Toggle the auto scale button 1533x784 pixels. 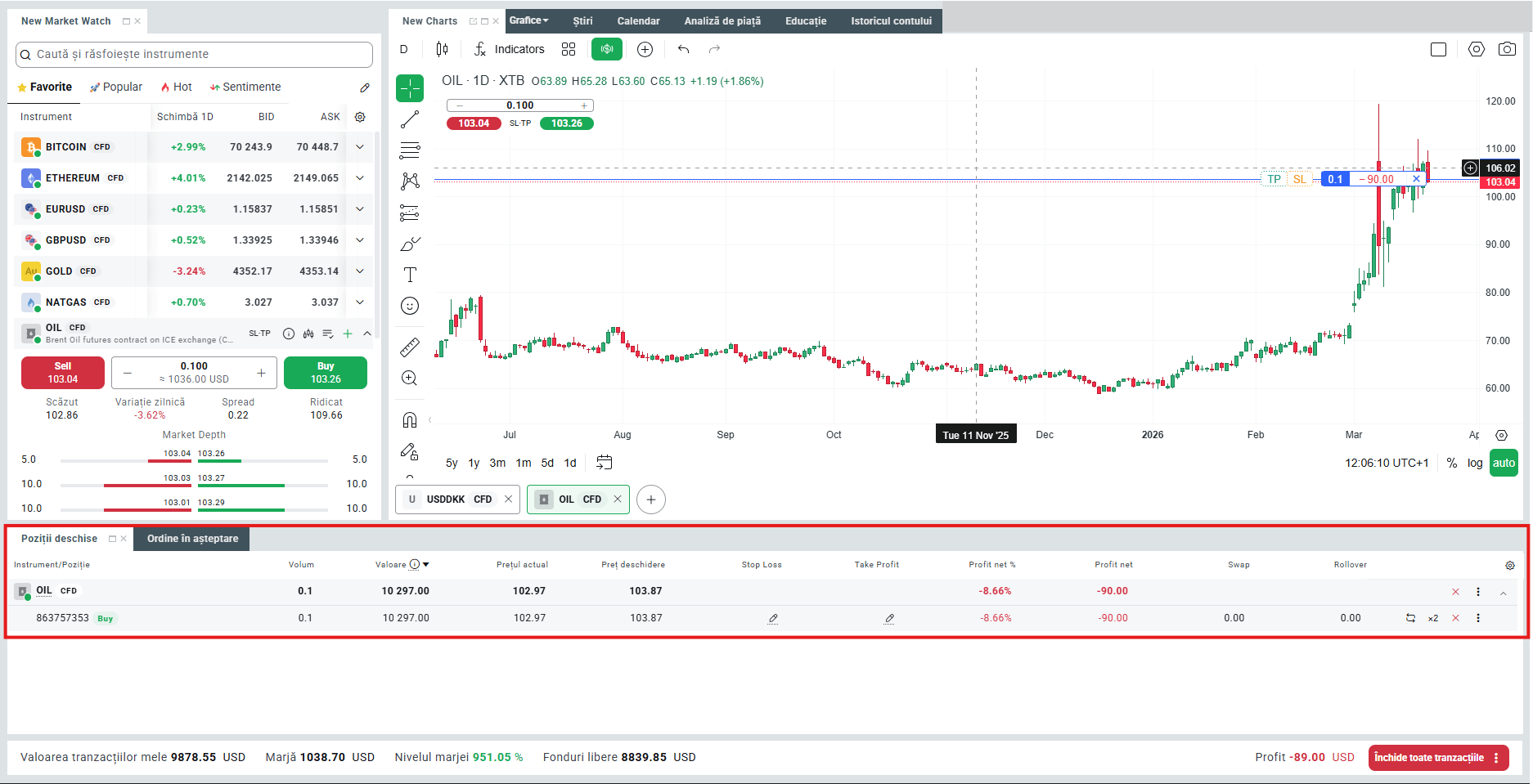(1504, 463)
